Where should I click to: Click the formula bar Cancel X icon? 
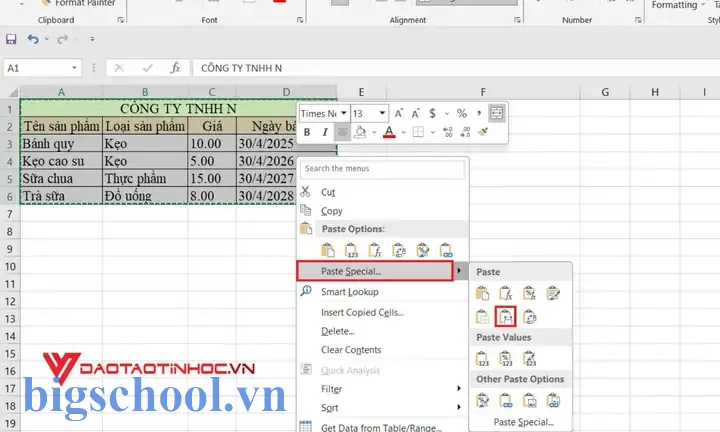pos(119,68)
